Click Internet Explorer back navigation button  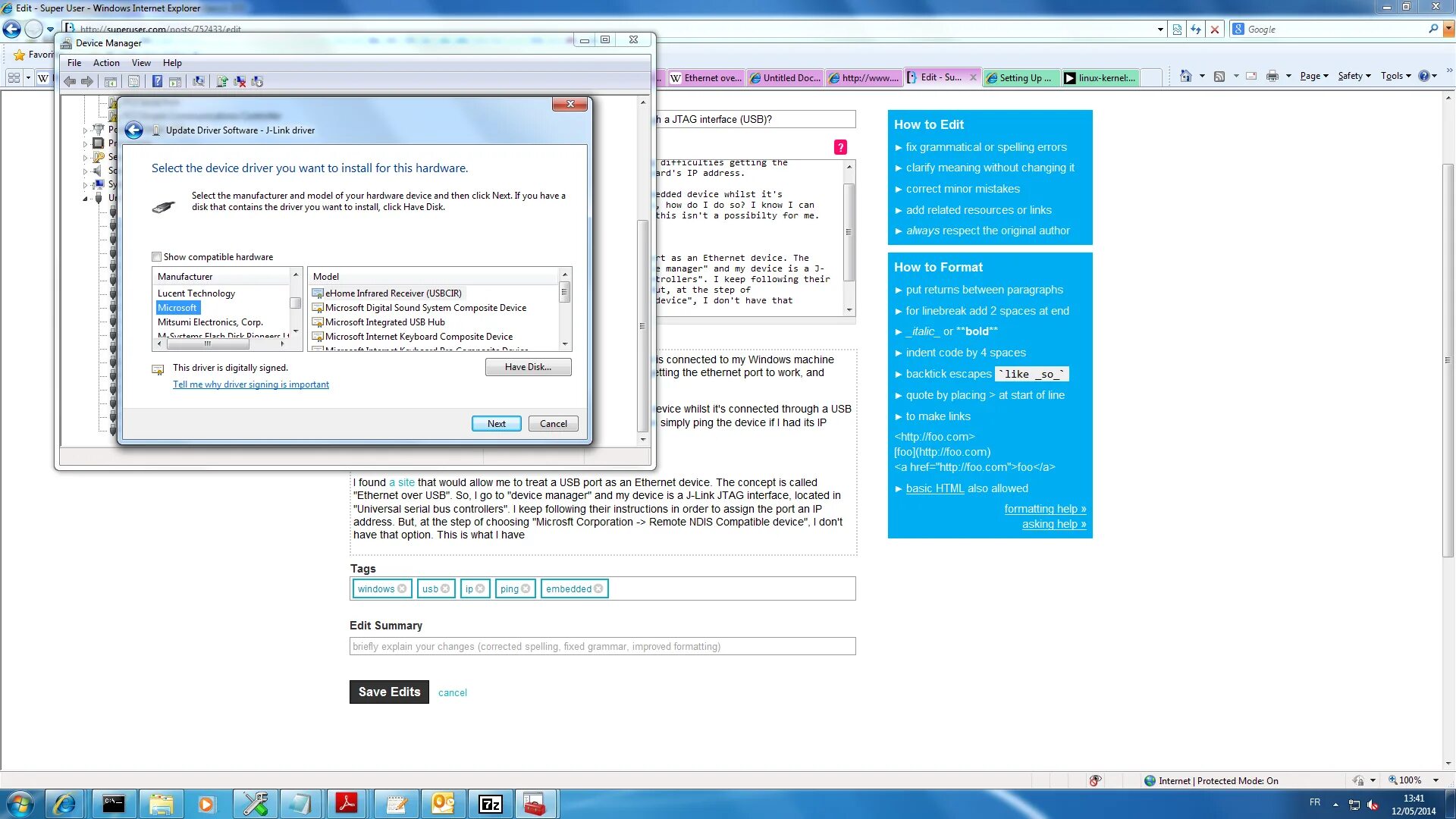[x=11, y=29]
